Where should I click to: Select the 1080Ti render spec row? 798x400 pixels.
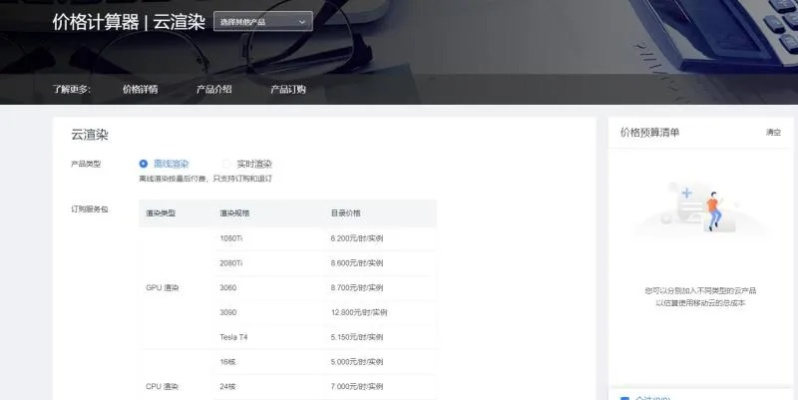click(231, 238)
